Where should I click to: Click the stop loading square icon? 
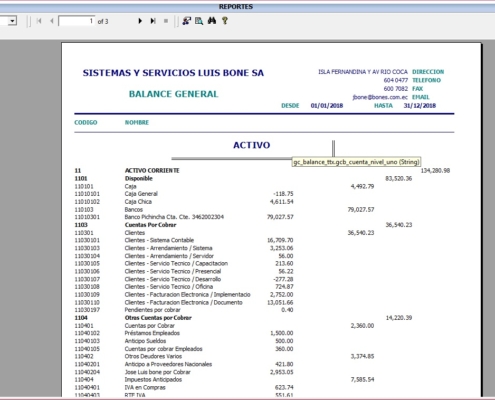coord(166,21)
